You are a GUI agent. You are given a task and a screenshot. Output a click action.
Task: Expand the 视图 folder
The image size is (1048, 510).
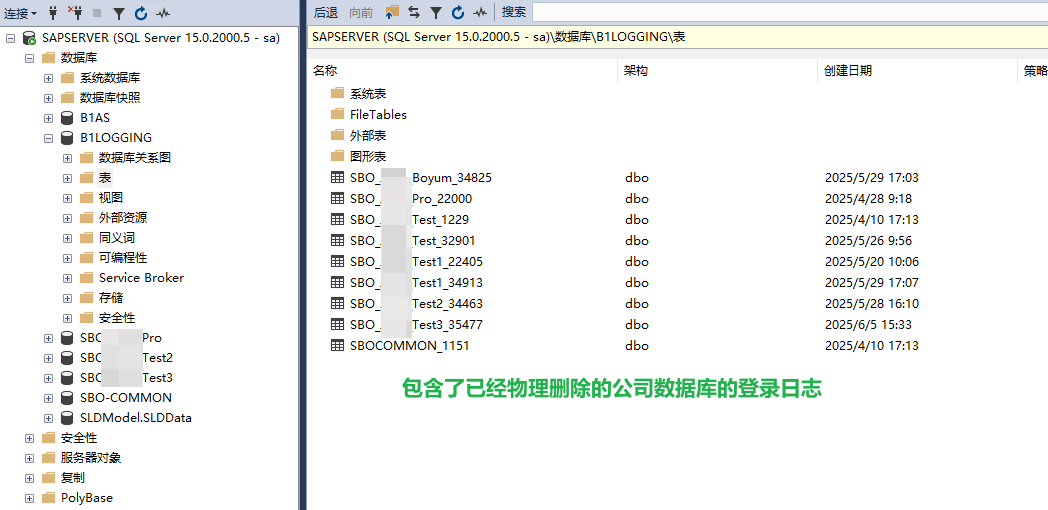click(x=67, y=199)
